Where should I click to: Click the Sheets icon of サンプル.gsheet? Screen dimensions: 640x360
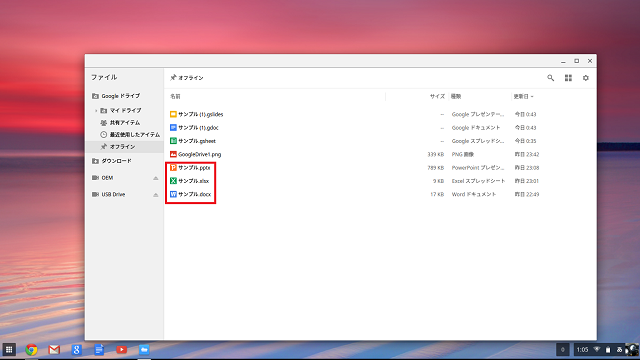[x=173, y=141]
